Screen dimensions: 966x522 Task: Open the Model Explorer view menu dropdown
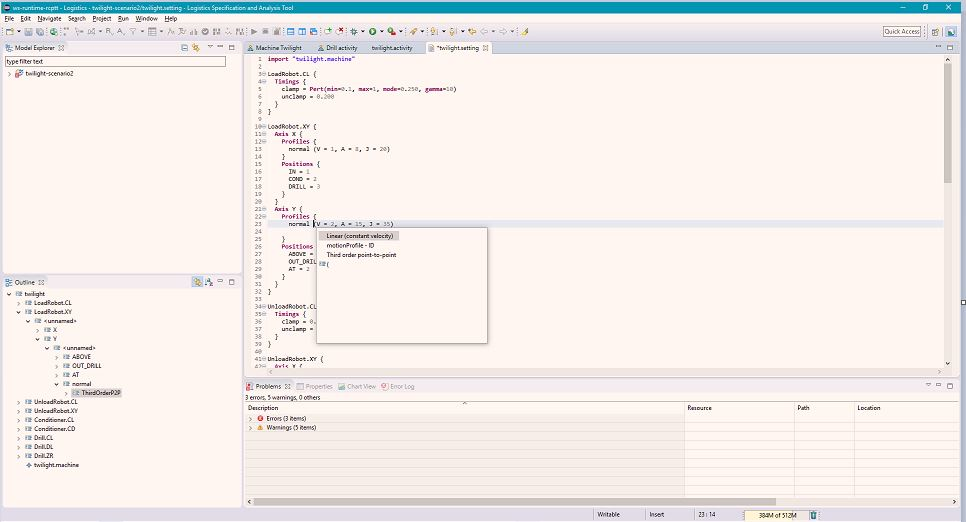tap(209, 48)
